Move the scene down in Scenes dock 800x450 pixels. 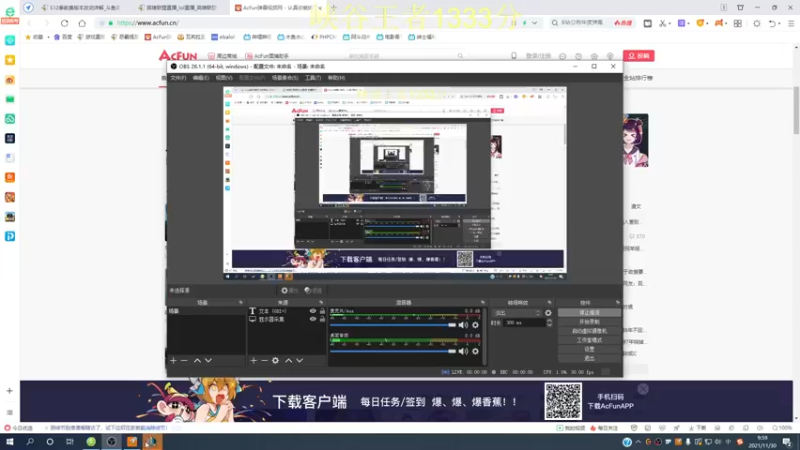tap(208, 361)
